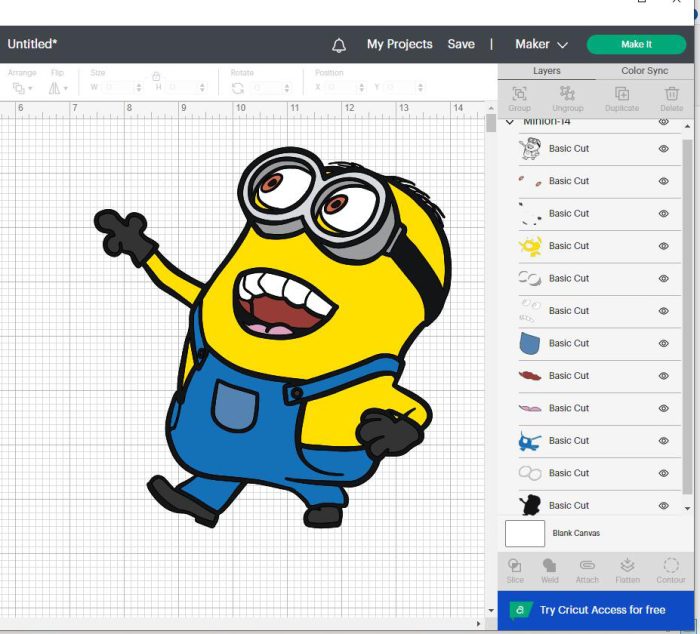Click the Ungroup icon
Viewport: 700px width, 634px height.
pos(567,99)
